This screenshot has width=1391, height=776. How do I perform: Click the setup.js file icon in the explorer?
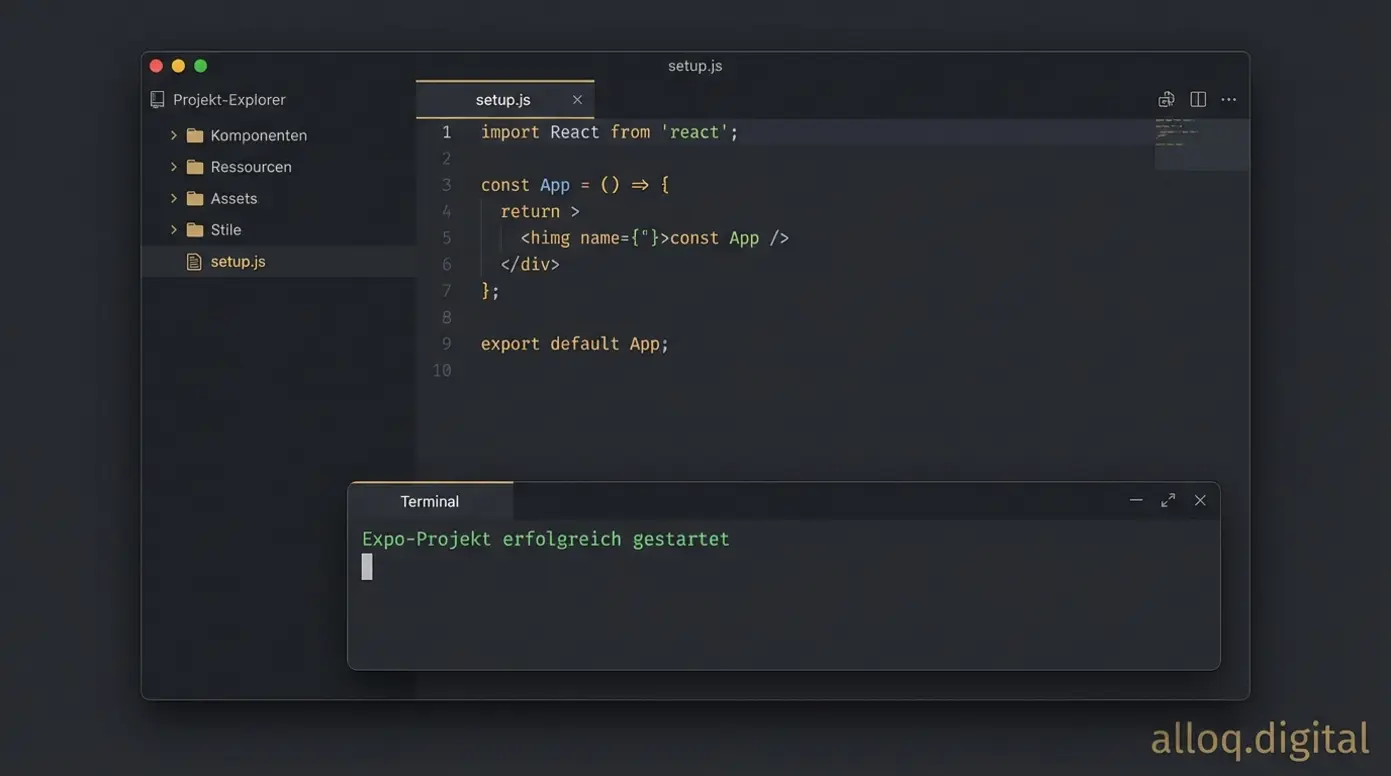(192, 260)
